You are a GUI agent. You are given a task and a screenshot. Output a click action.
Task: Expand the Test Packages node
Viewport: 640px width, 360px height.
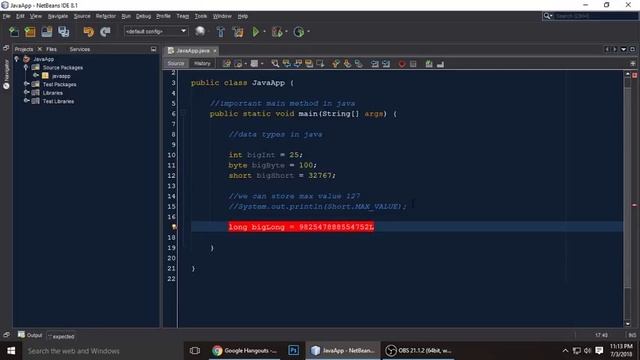26,84
